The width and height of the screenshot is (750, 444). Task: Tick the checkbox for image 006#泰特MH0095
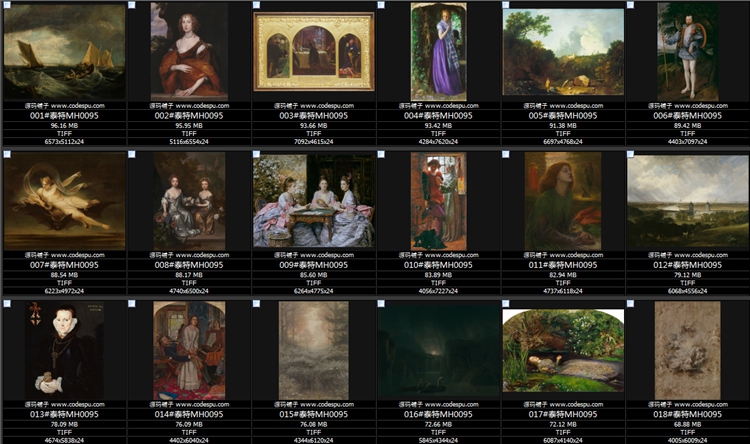(x=630, y=5)
